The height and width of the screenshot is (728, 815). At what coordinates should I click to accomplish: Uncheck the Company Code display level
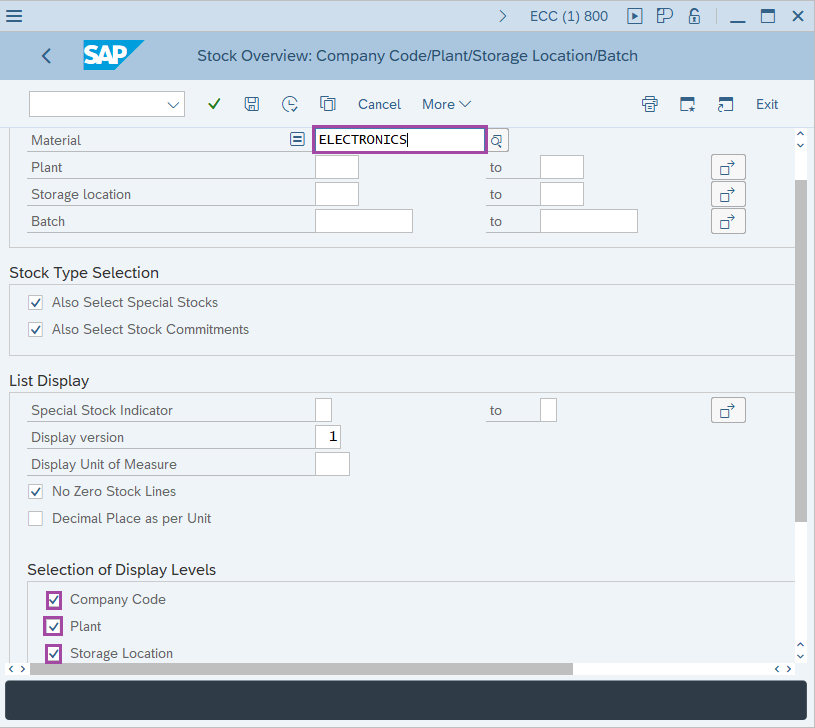[54, 600]
